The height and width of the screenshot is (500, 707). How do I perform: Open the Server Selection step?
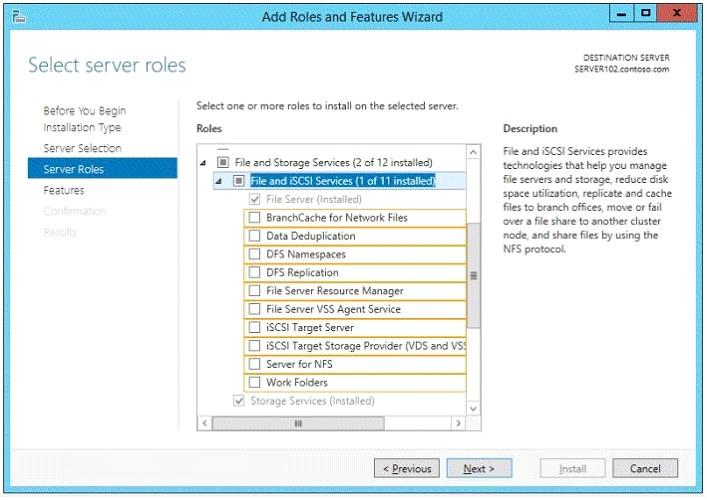pyautogui.click(x=83, y=148)
